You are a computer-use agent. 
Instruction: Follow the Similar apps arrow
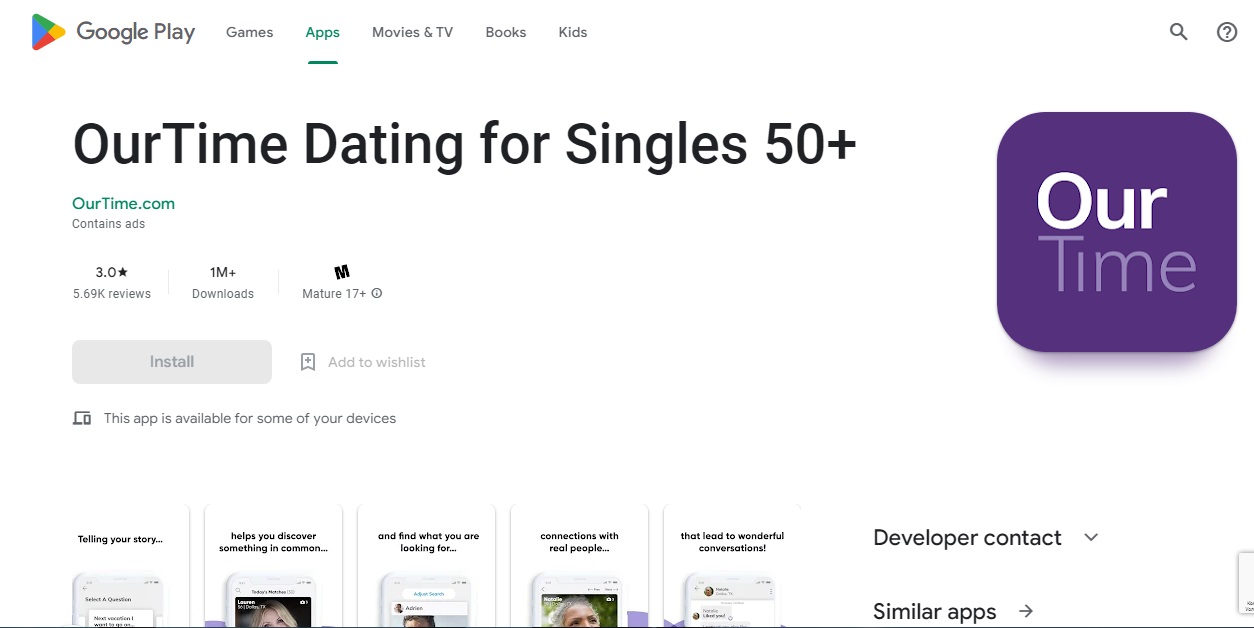click(x=1026, y=611)
